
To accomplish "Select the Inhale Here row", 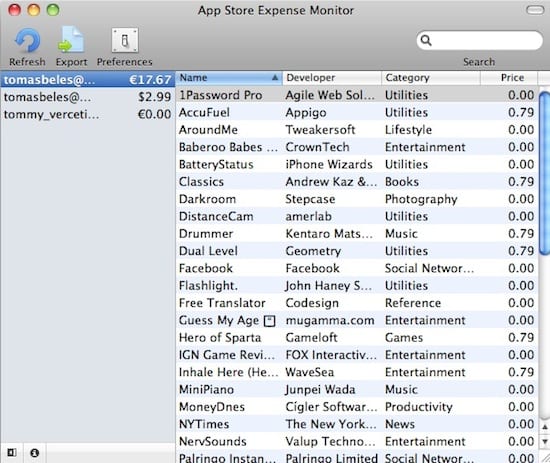I will coord(357,372).
